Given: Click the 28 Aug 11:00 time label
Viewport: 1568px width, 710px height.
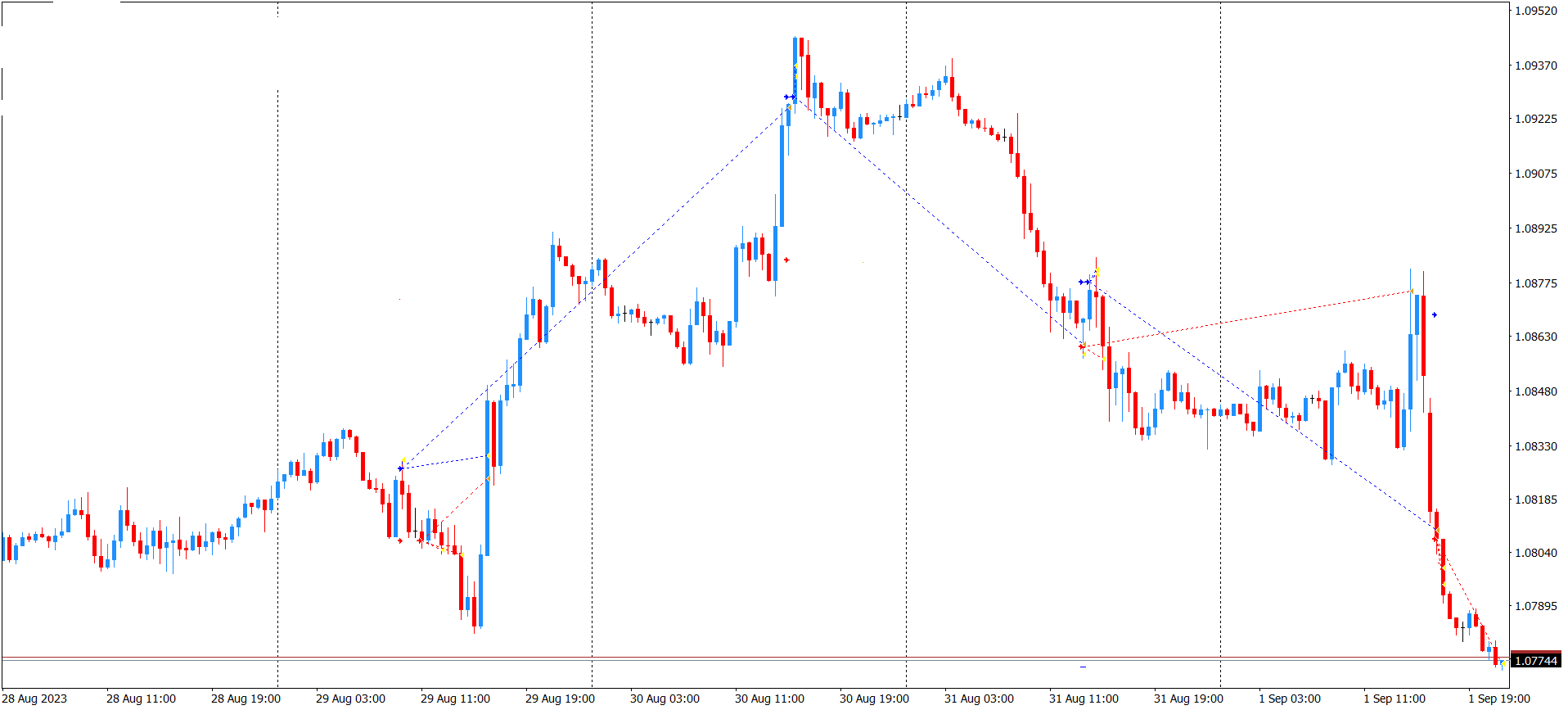Looking at the screenshot, I should coord(141,699).
